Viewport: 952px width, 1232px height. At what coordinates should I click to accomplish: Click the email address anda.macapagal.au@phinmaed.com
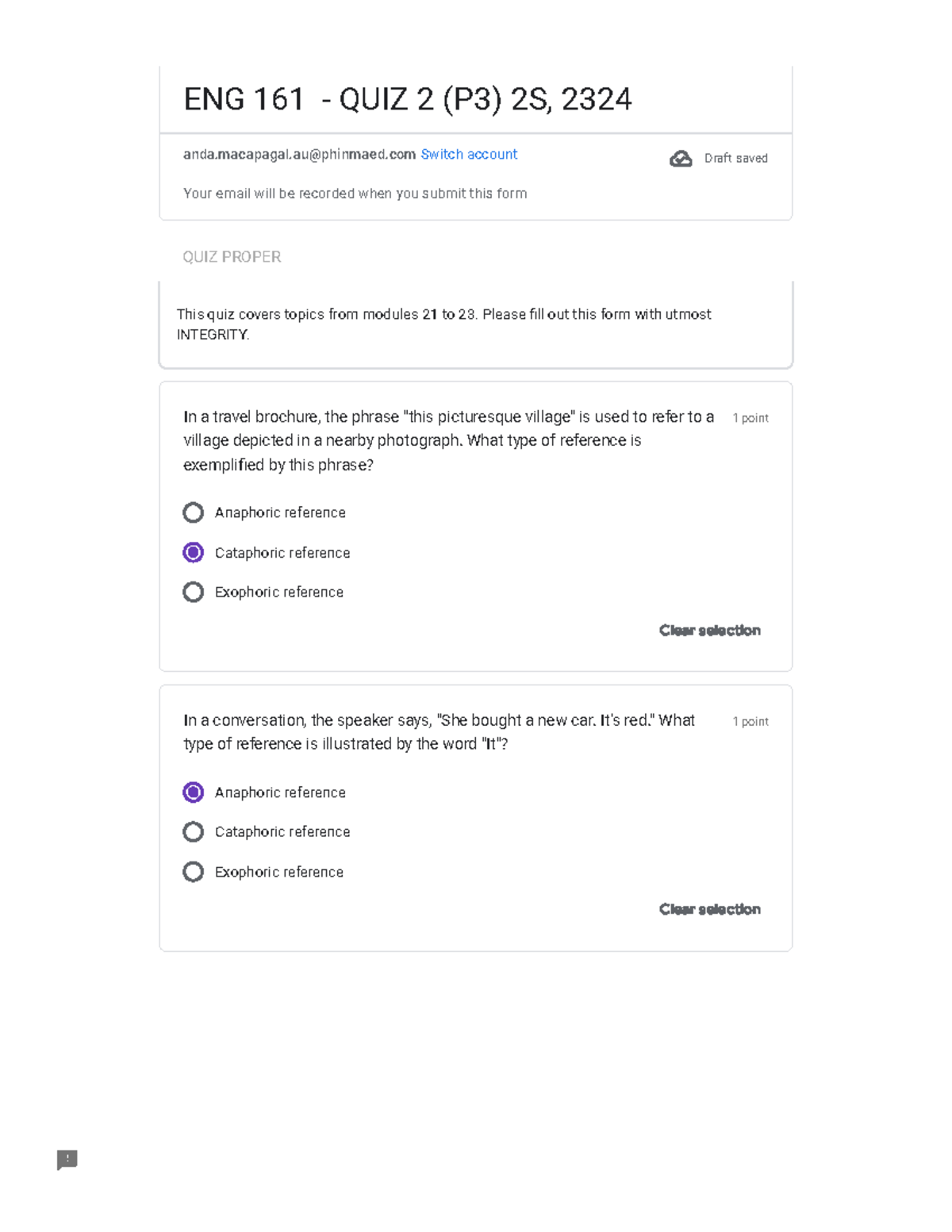(x=299, y=154)
